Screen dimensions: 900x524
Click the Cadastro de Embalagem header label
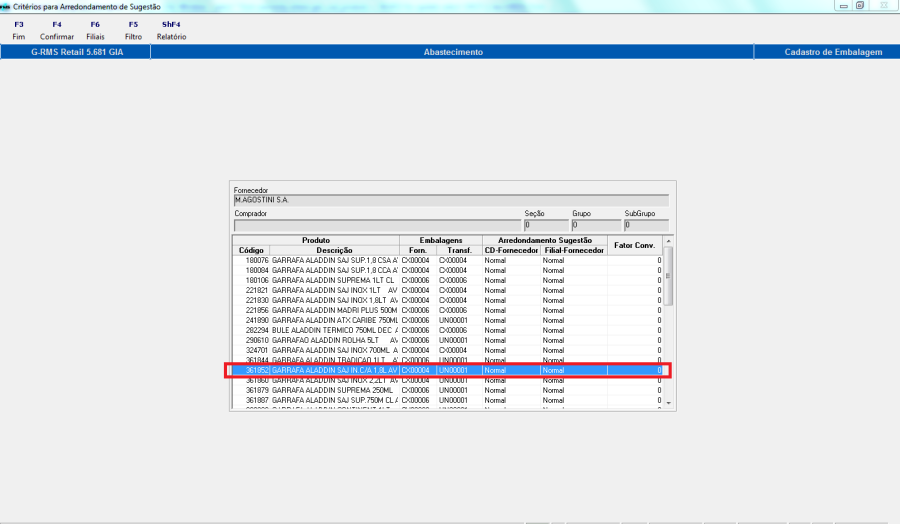pyautogui.click(x=833, y=52)
